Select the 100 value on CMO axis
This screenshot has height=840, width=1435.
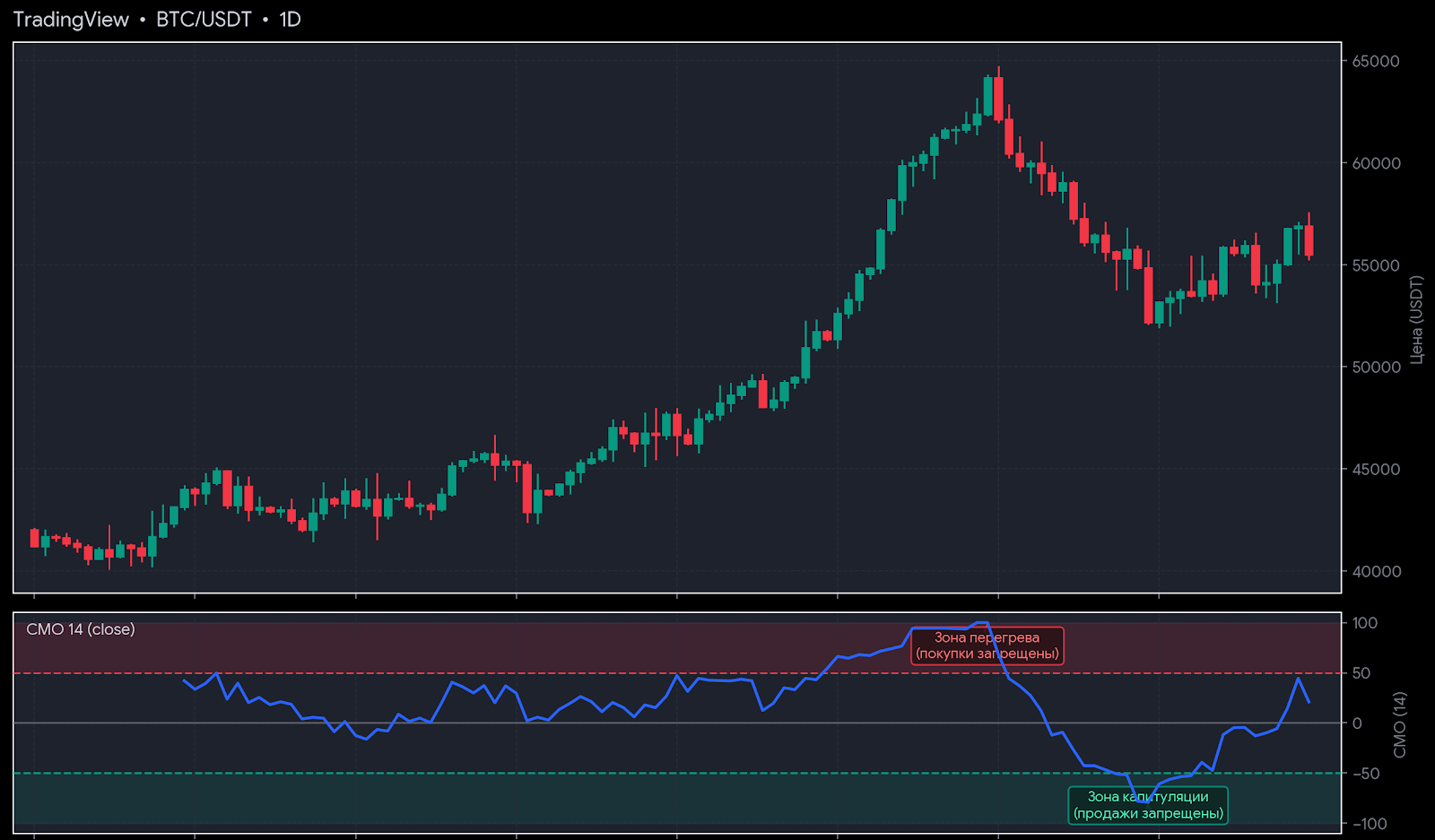pyautogui.click(x=1365, y=623)
